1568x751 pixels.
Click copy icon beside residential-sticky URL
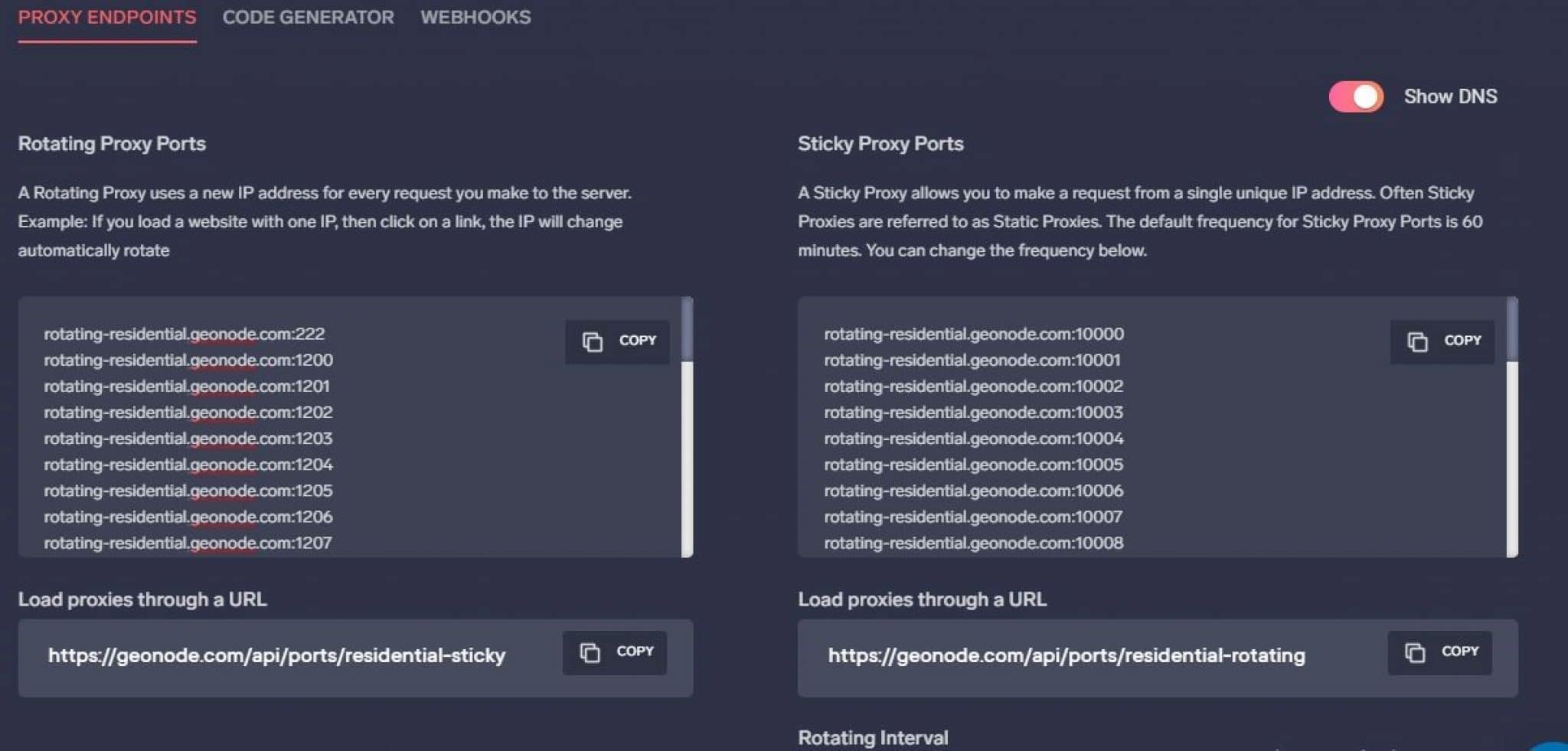tap(590, 652)
